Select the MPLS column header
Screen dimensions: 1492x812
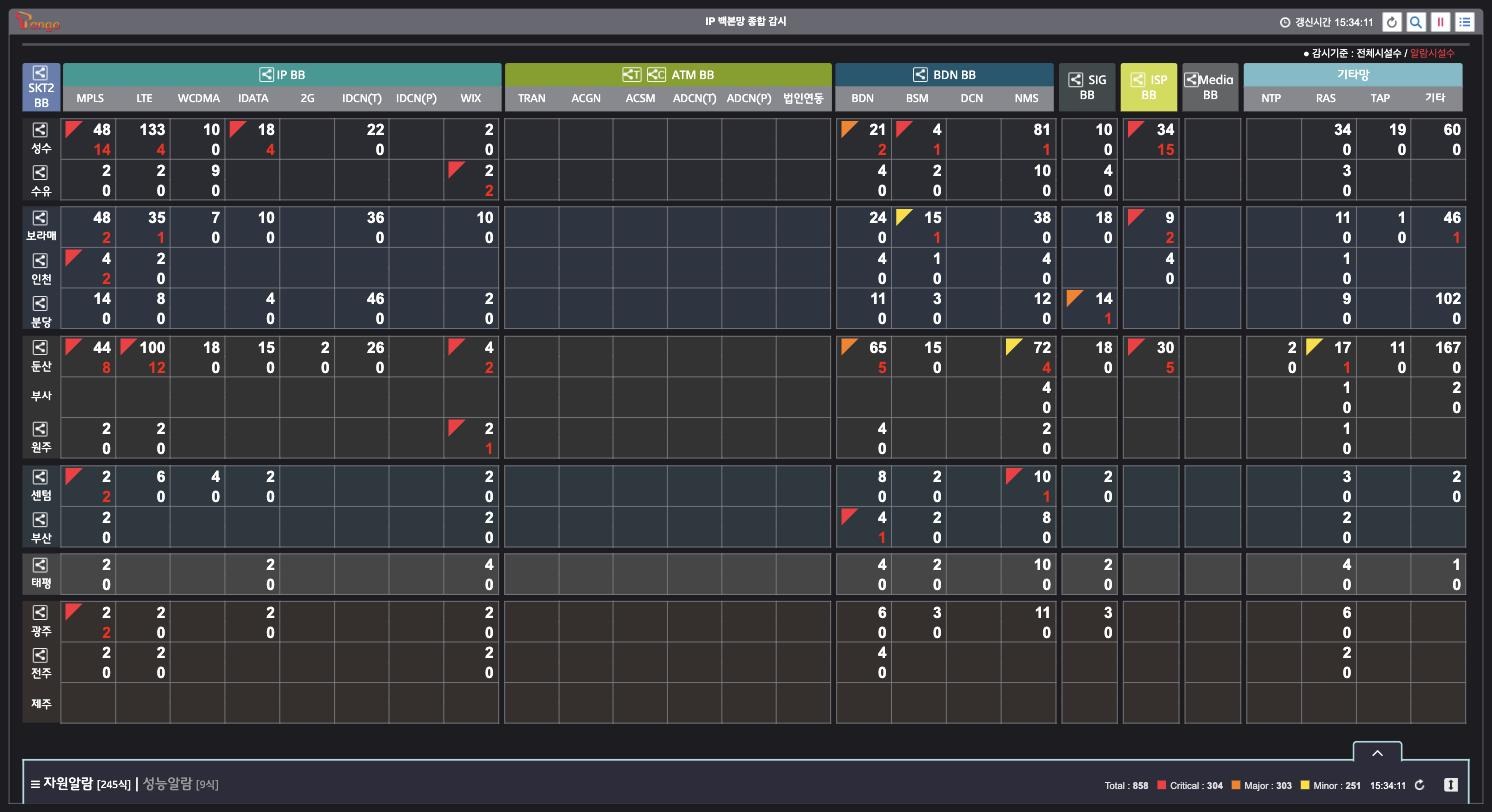pos(90,98)
